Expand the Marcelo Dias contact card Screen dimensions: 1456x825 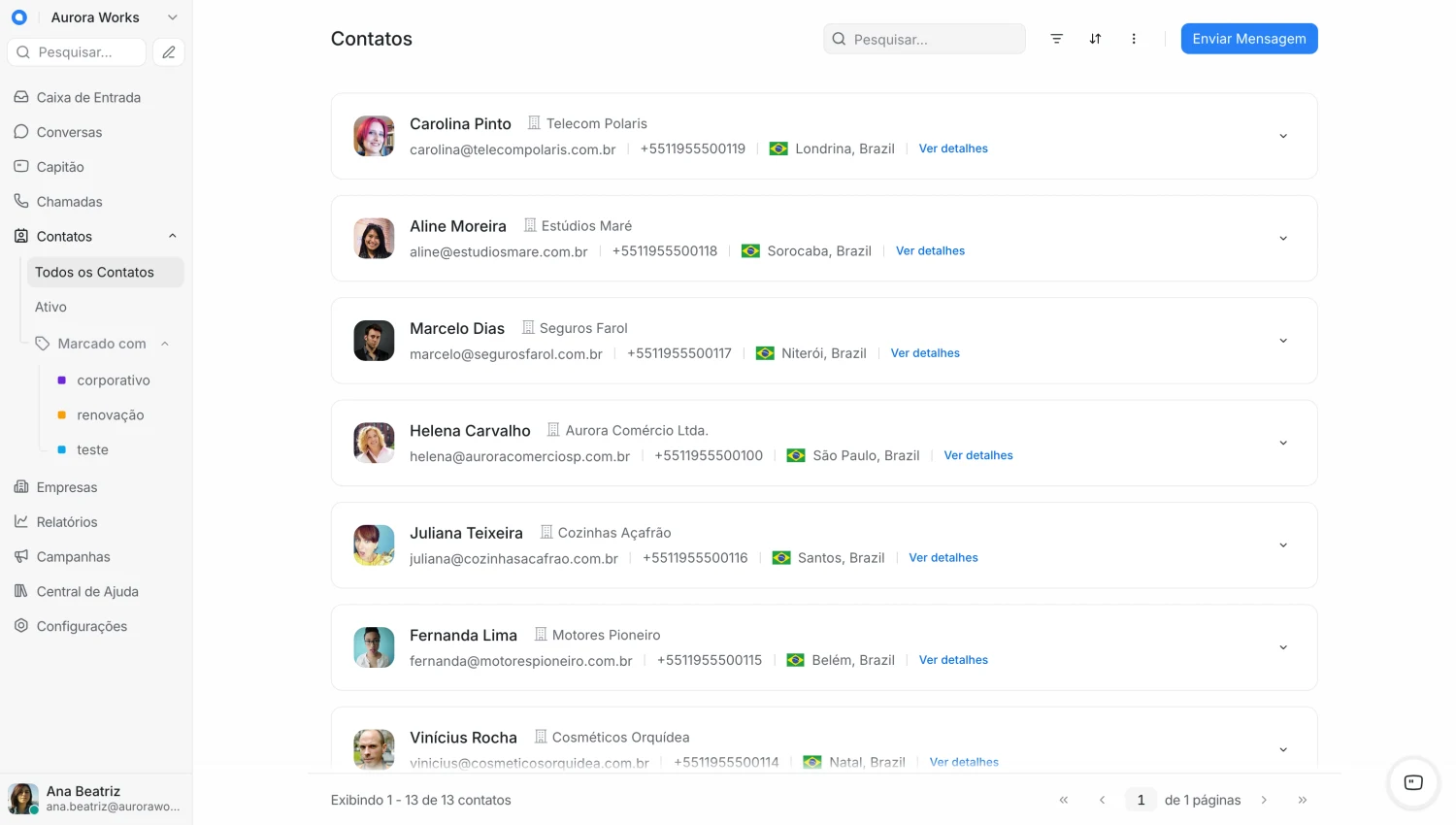(x=1283, y=341)
